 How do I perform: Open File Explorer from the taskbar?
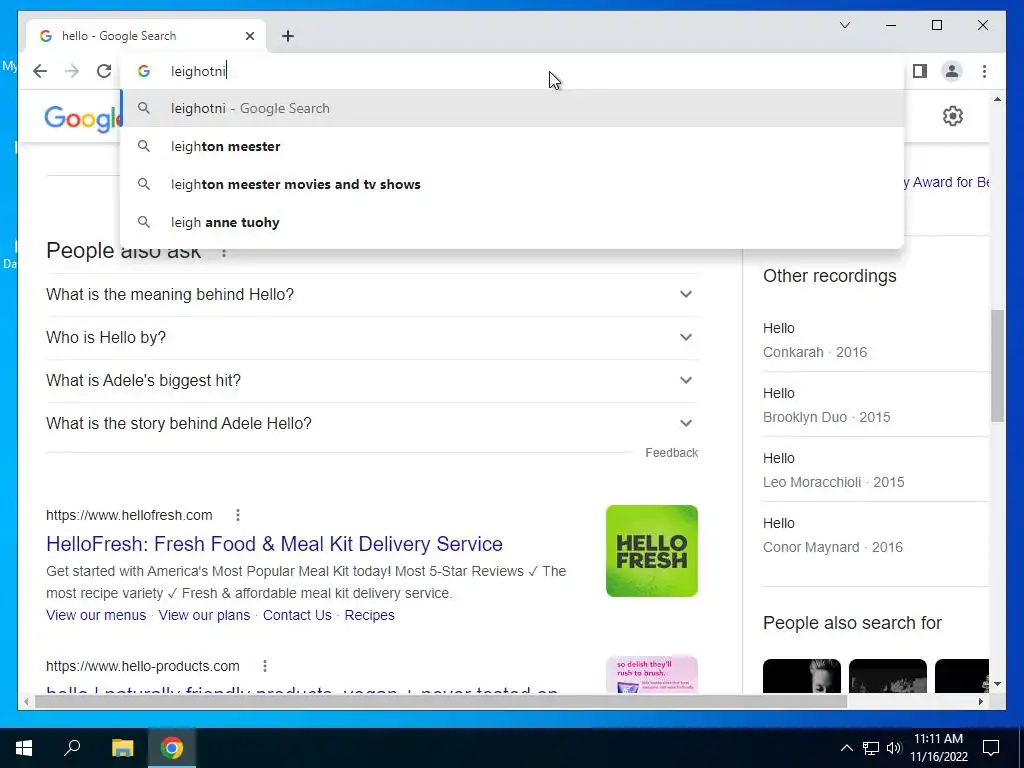point(122,748)
